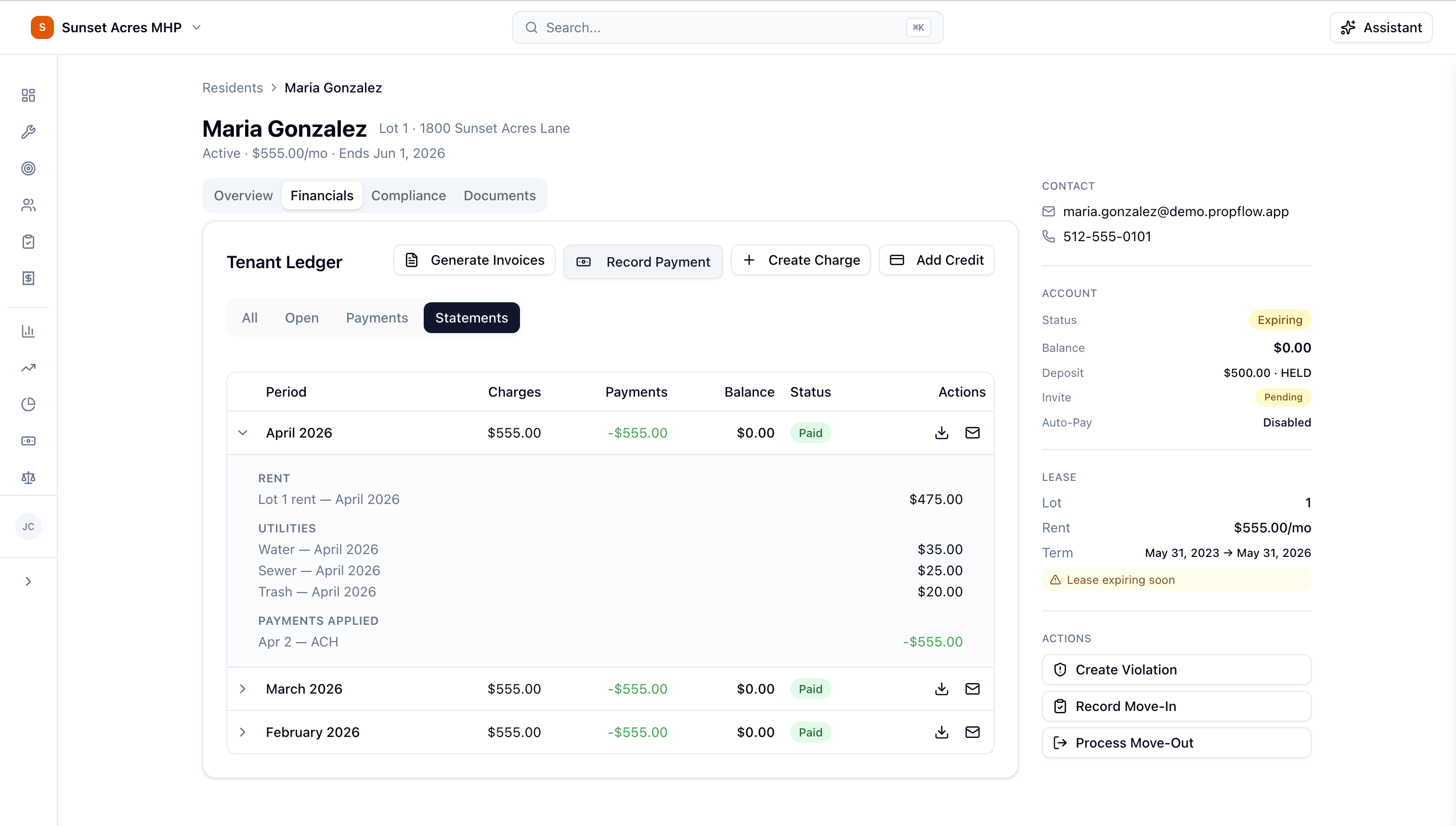The image size is (1456, 826).
Task: Select the Statements ledger filter
Action: [x=471, y=318]
